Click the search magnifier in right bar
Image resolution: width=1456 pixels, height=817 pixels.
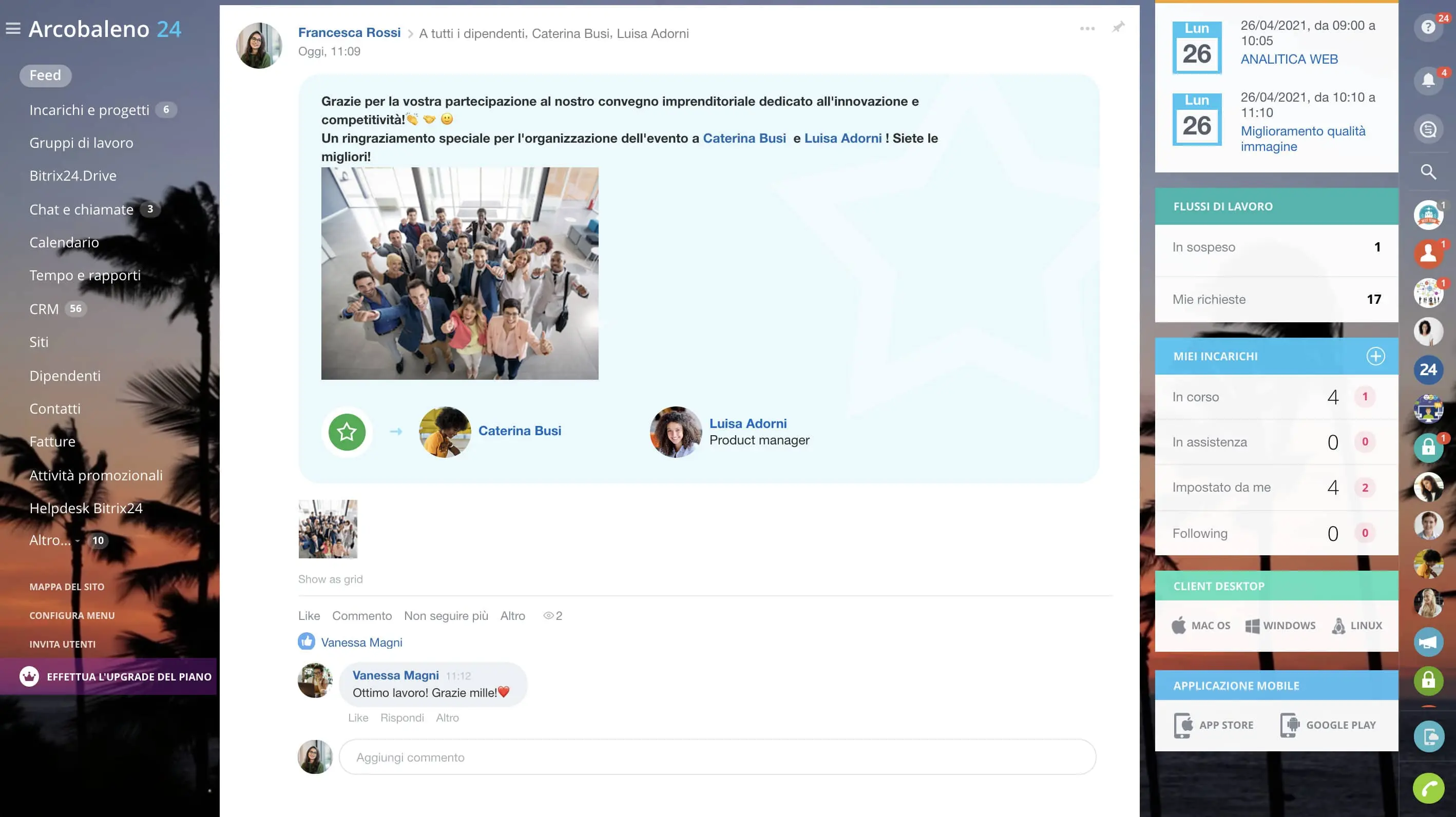1428,172
